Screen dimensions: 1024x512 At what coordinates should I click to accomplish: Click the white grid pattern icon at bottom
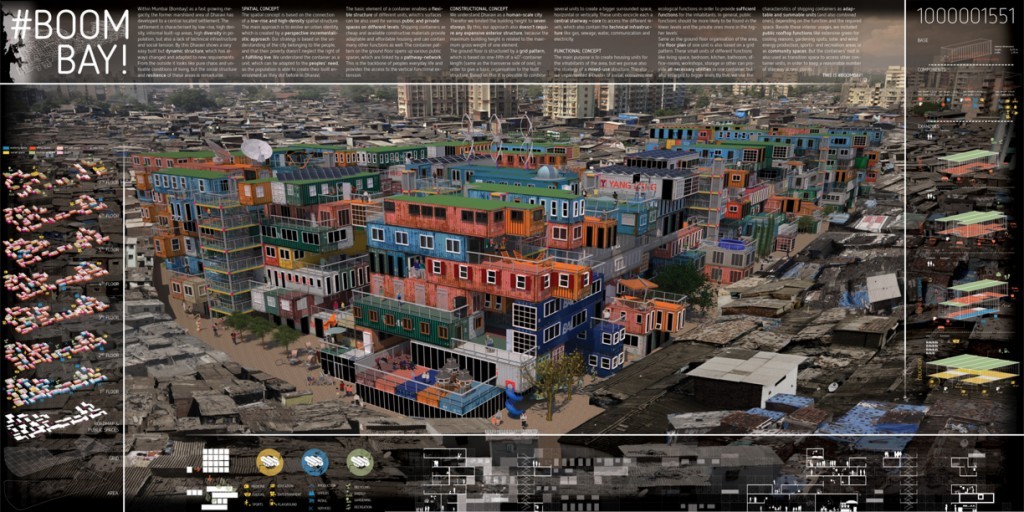[216, 461]
